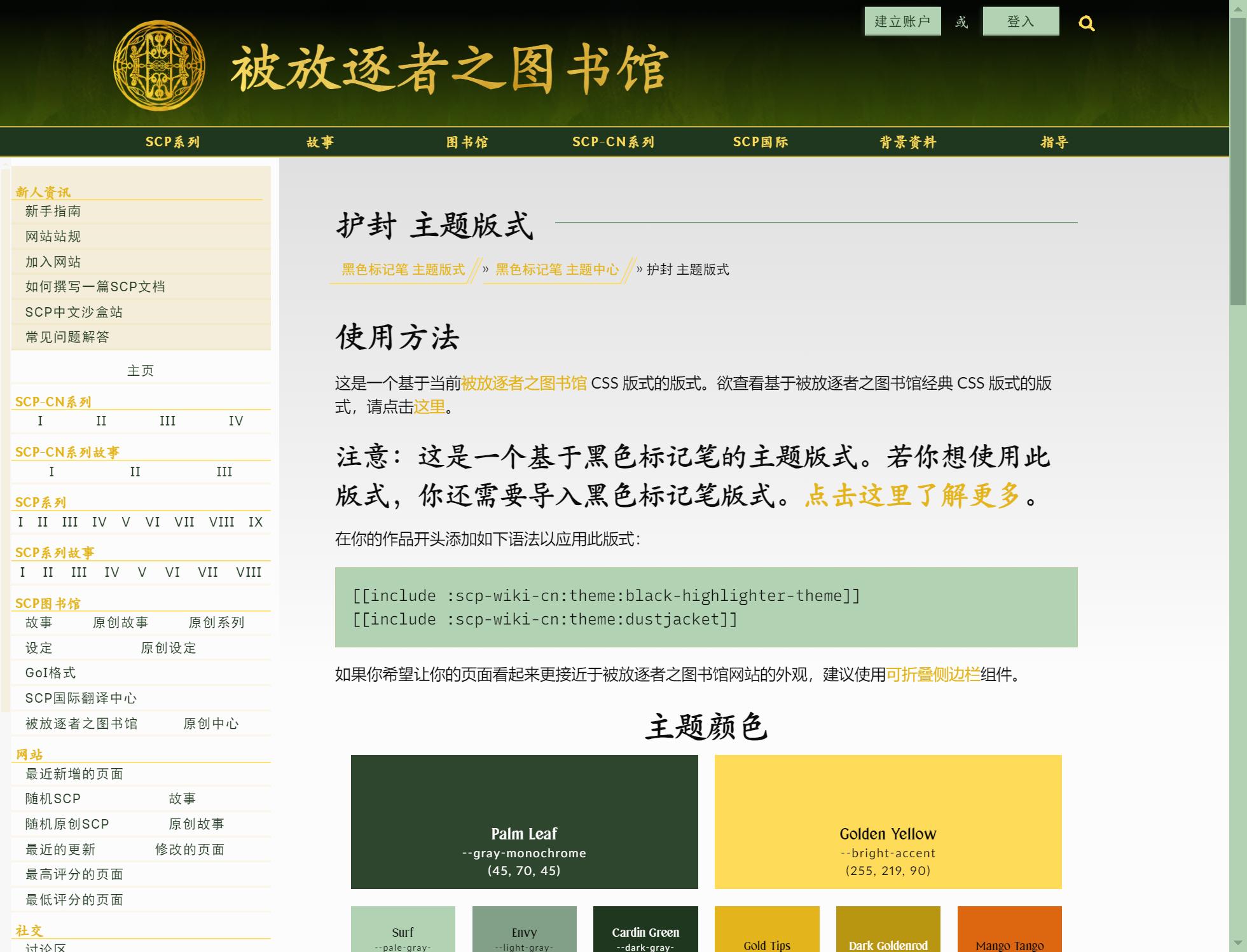Select the Palm Leaf color swatch
This screenshot has width=1247, height=952.
click(x=524, y=821)
